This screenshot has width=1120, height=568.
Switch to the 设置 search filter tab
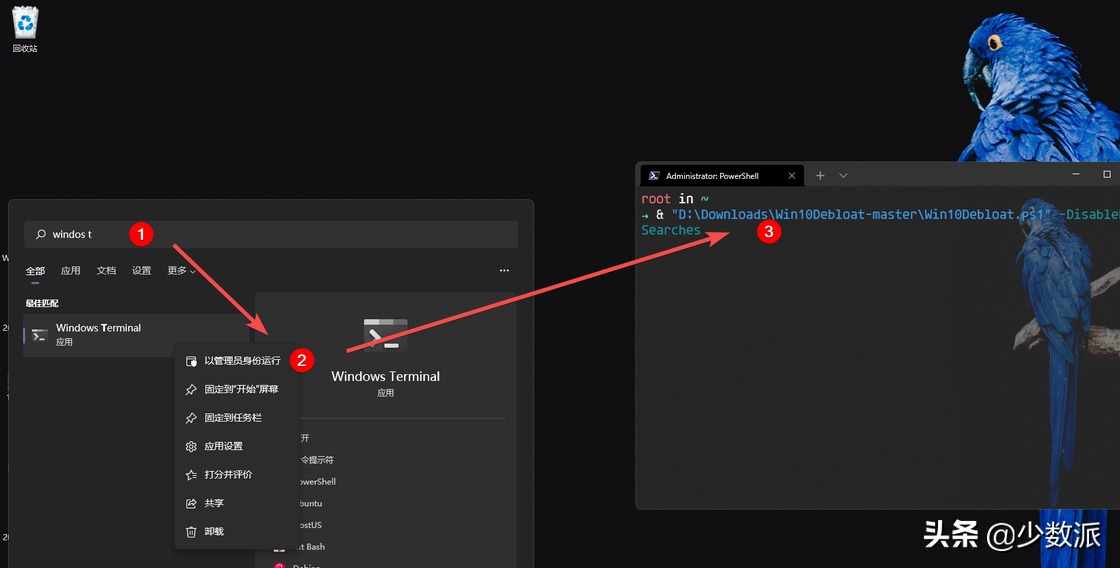click(141, 271)
